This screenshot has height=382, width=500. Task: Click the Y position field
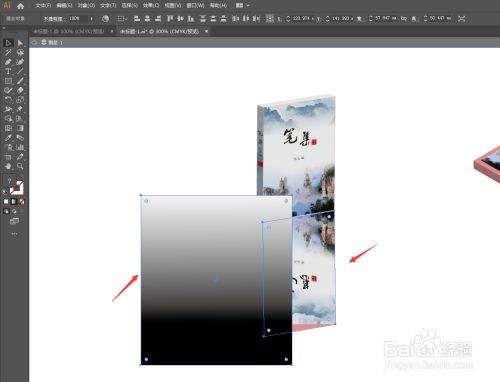[342, 19]
